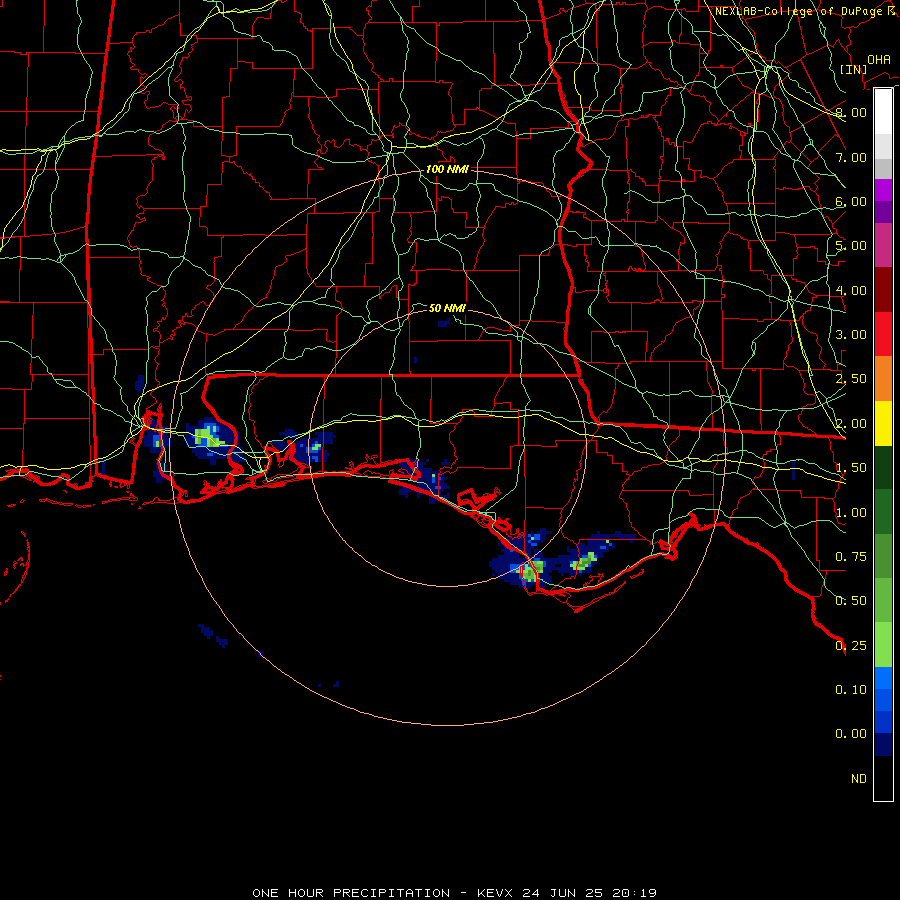Click the 1.00 legend value
900x900 pixels.
click(851, 513)
